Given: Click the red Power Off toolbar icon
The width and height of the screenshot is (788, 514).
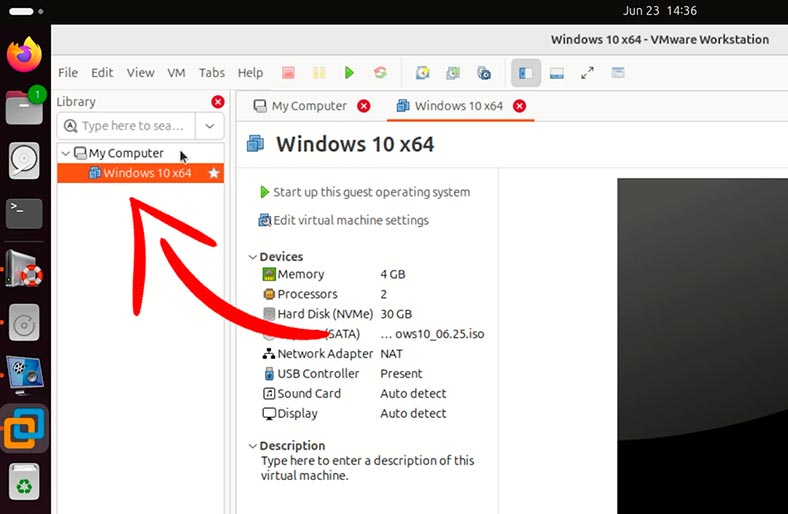Looking at the screenshot, I should 288,73.
